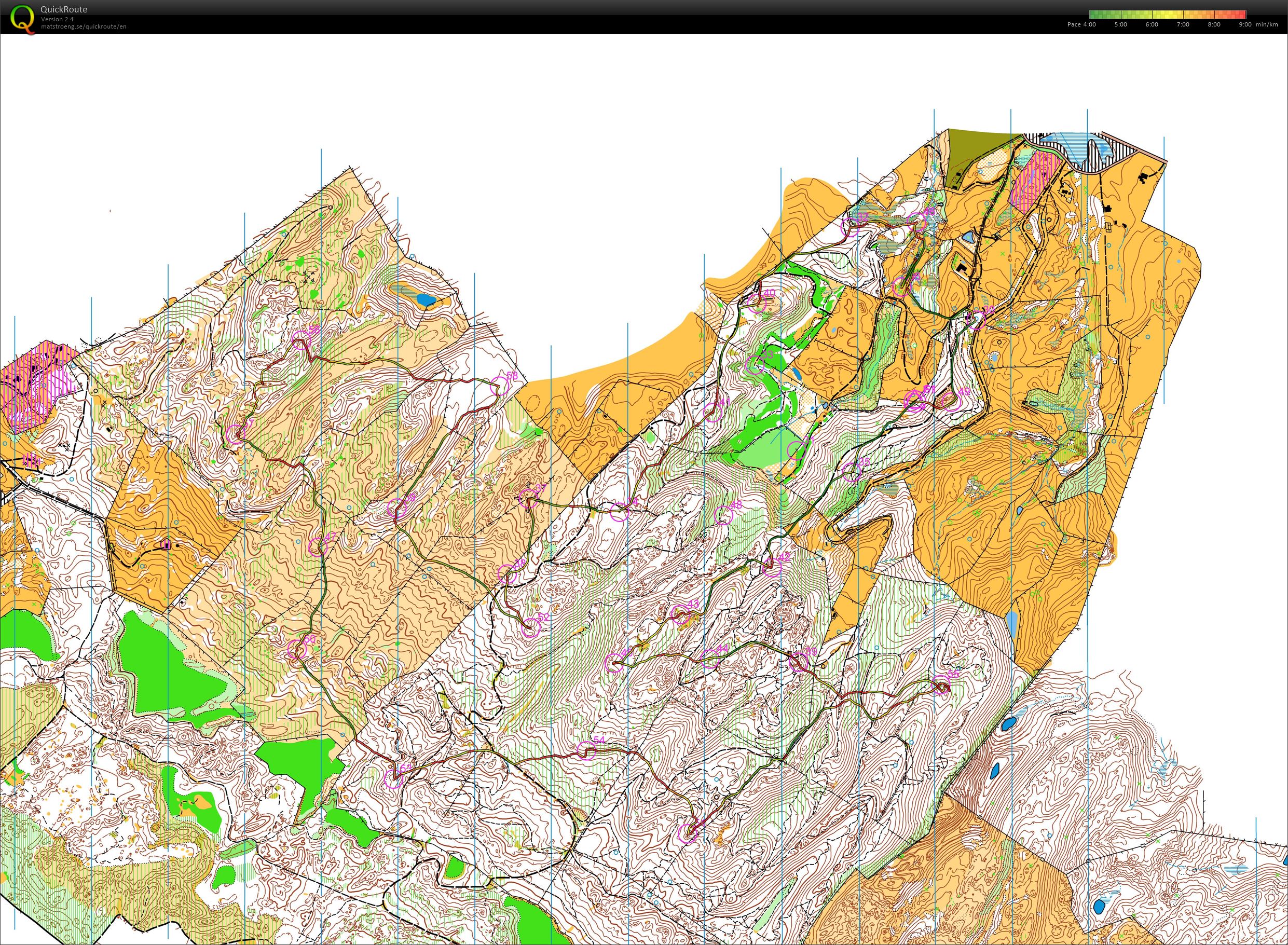Screen dimensions: 1288x945
Task: Open the matstroeng.se/quickroute/en link
Action: click(x=84, y=26)
